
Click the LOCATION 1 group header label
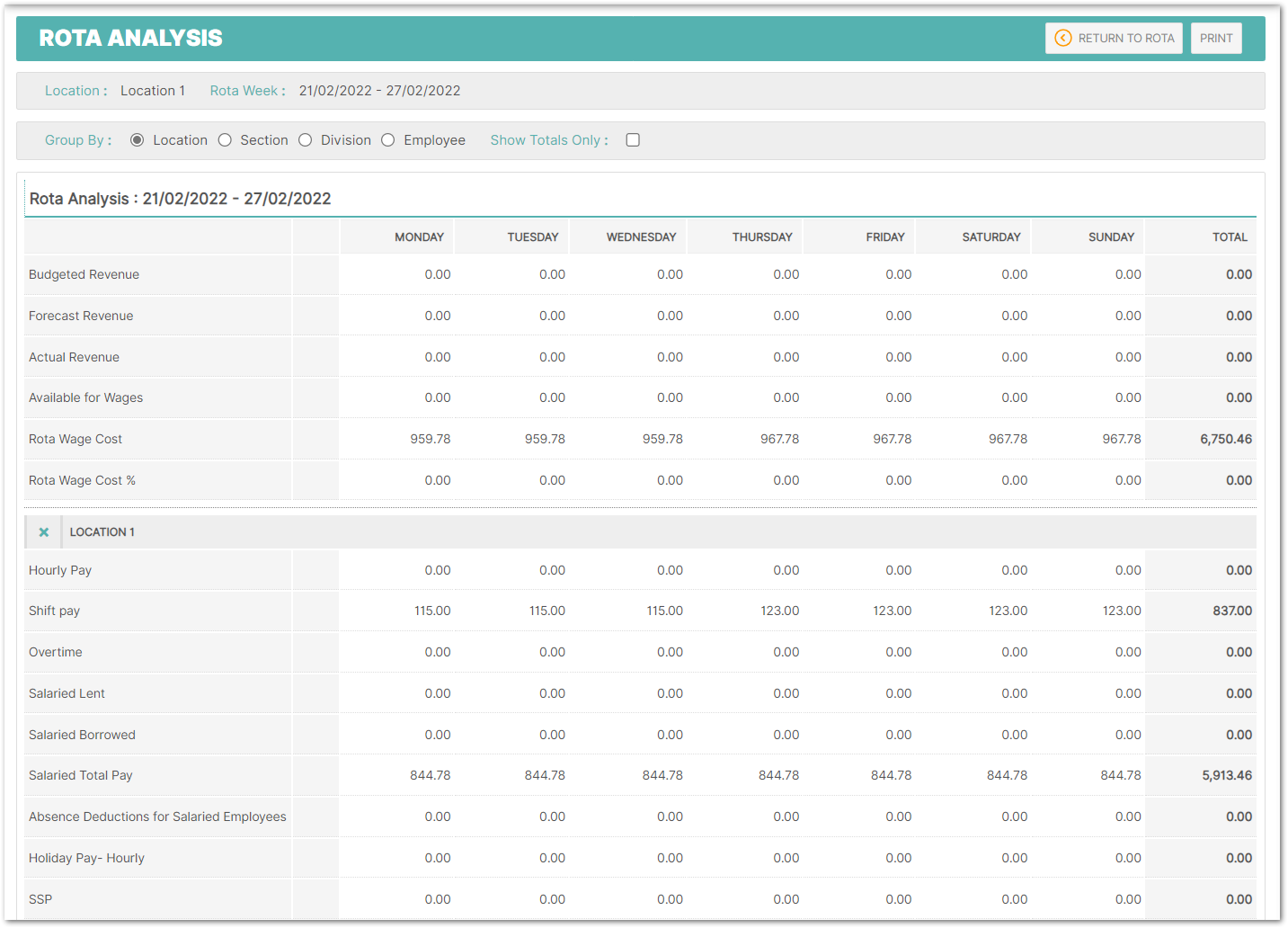[x=102, y=532]
